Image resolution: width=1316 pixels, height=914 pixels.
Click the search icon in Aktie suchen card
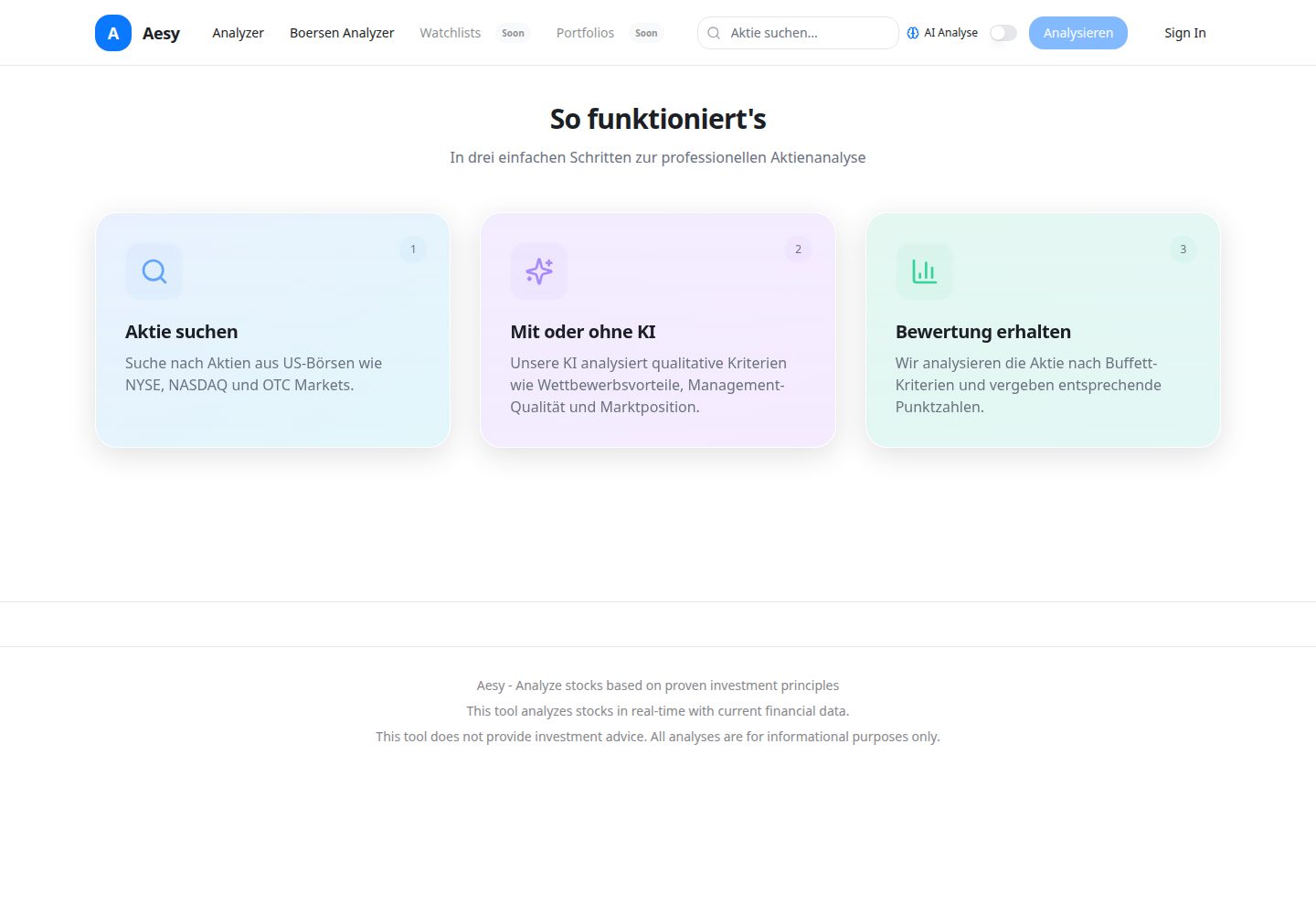154,271
